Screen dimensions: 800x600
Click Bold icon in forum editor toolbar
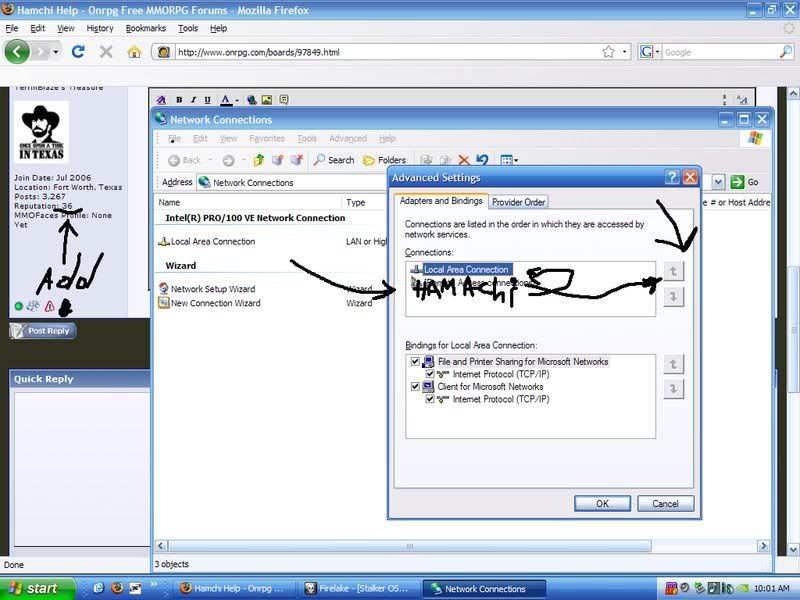(179, 100)
